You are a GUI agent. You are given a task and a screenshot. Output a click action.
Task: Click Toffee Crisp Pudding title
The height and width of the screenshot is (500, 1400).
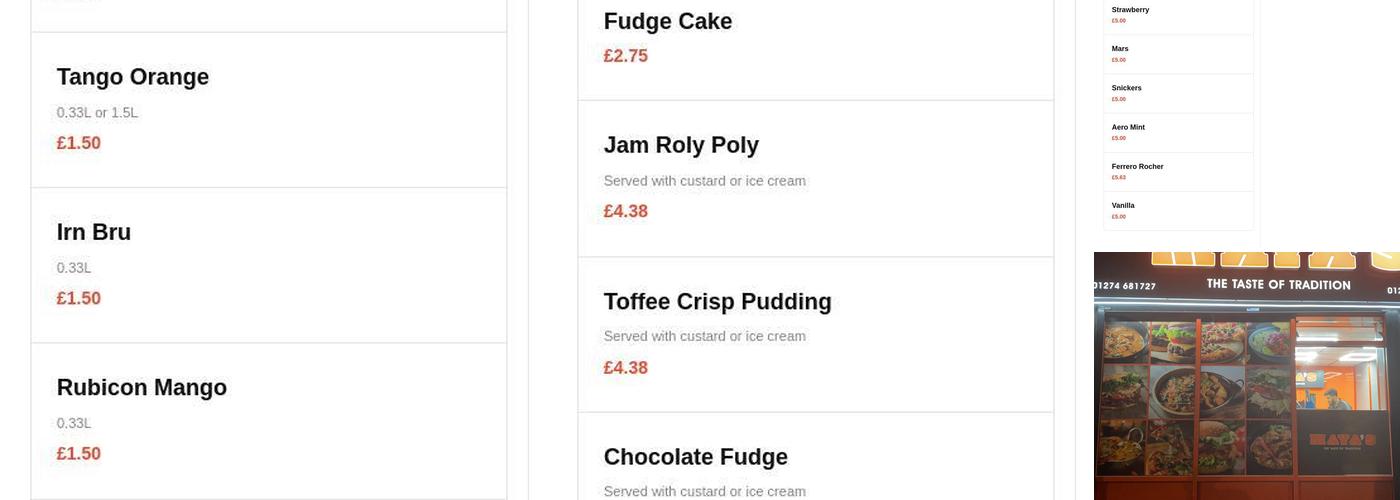tap(717, 302)
